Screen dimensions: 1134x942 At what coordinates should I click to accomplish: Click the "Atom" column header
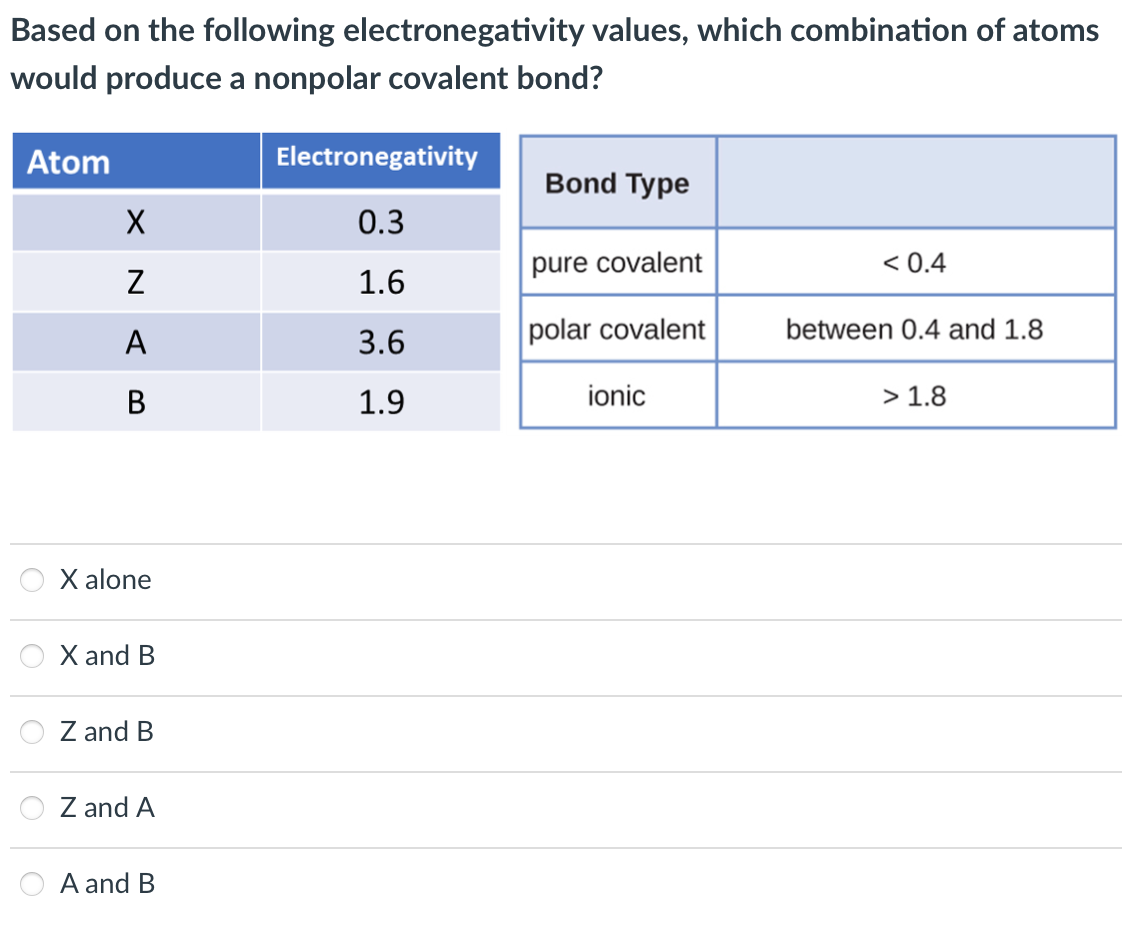(68, 161)
